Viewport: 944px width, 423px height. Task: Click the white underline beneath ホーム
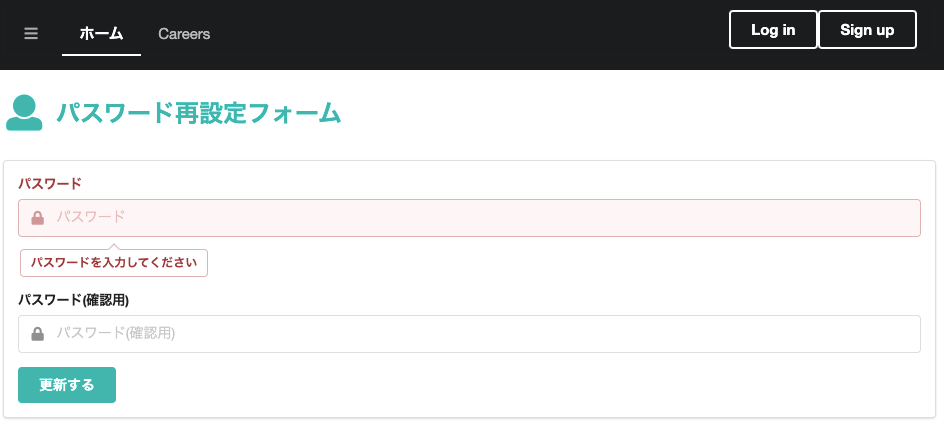[101, 55]
